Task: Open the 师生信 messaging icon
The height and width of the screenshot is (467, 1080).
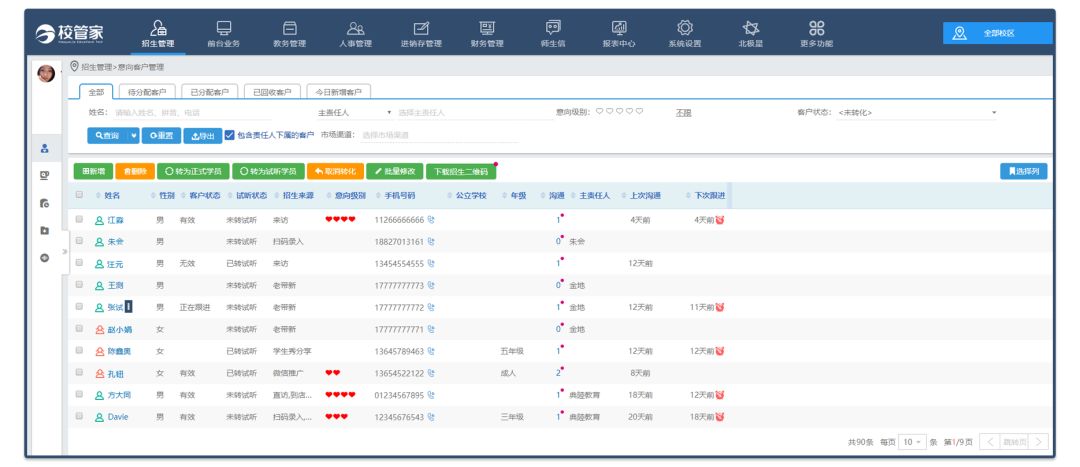Action: [552, 28]
